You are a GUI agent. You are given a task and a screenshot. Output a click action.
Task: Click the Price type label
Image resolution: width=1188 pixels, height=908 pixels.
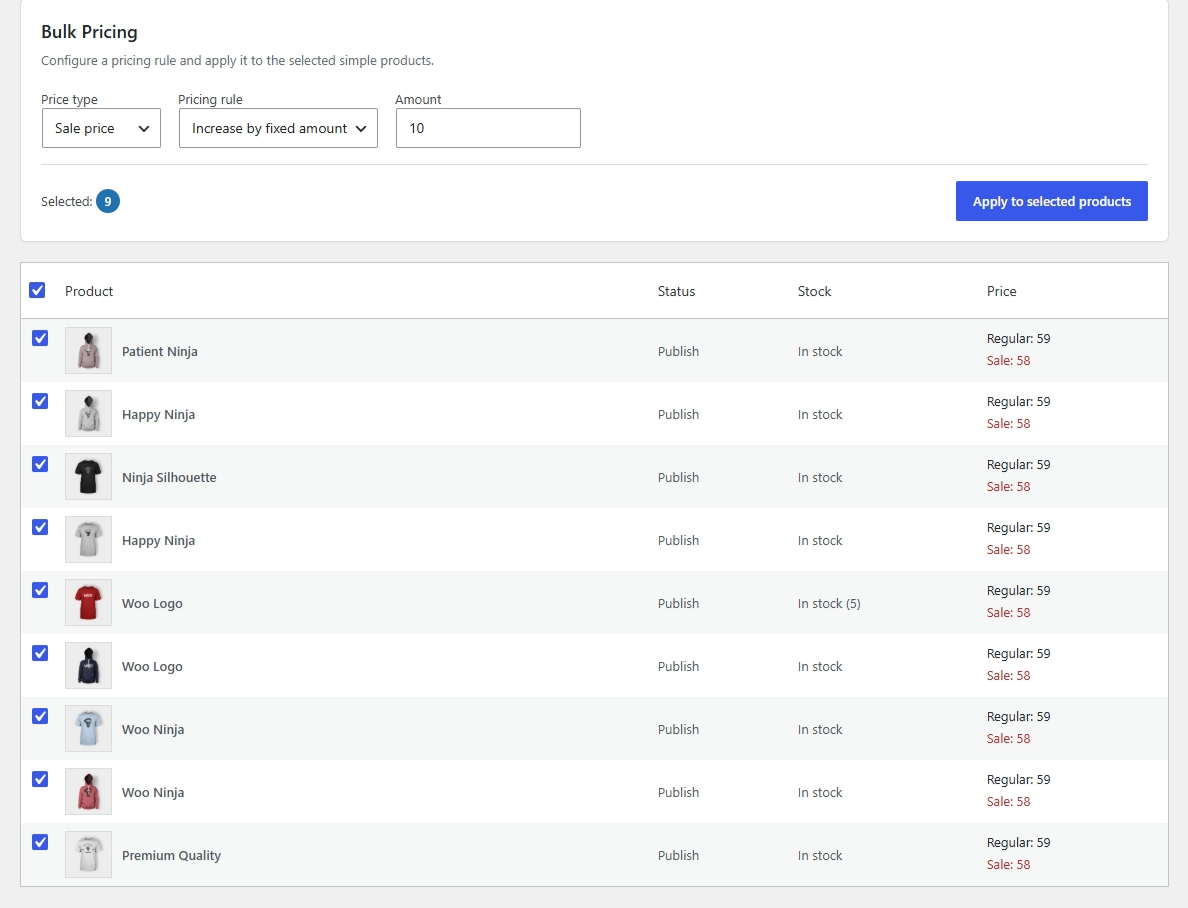click(69, 99)
